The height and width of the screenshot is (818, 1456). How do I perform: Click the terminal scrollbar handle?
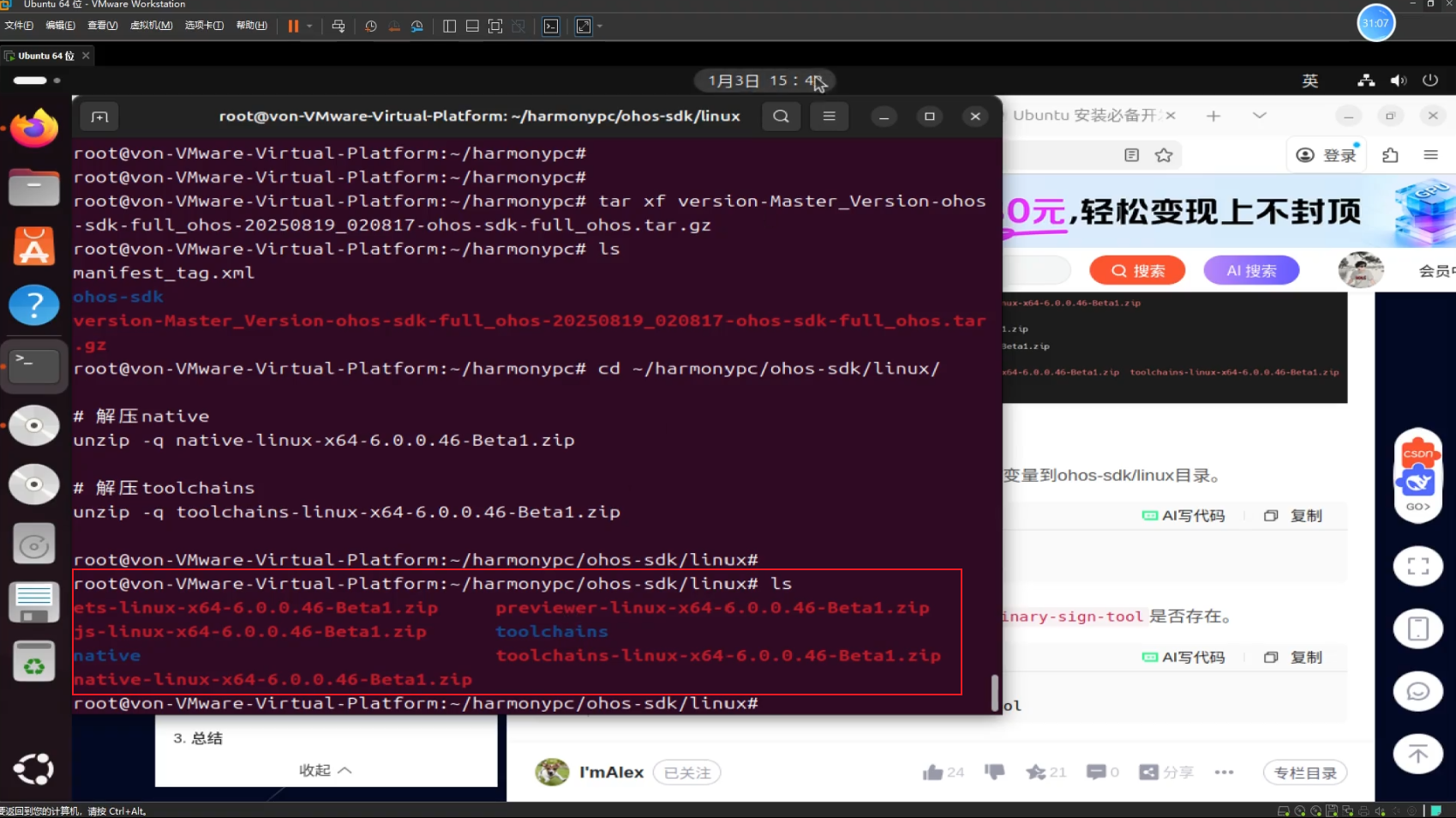click(995, 693)
